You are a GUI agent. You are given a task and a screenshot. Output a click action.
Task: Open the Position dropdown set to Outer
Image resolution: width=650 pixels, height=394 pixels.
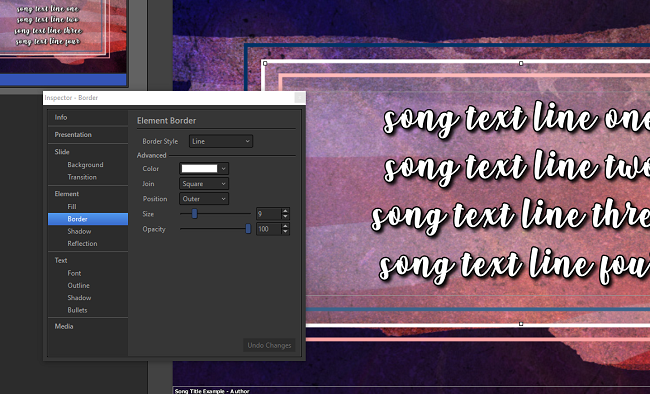[204, 199]
